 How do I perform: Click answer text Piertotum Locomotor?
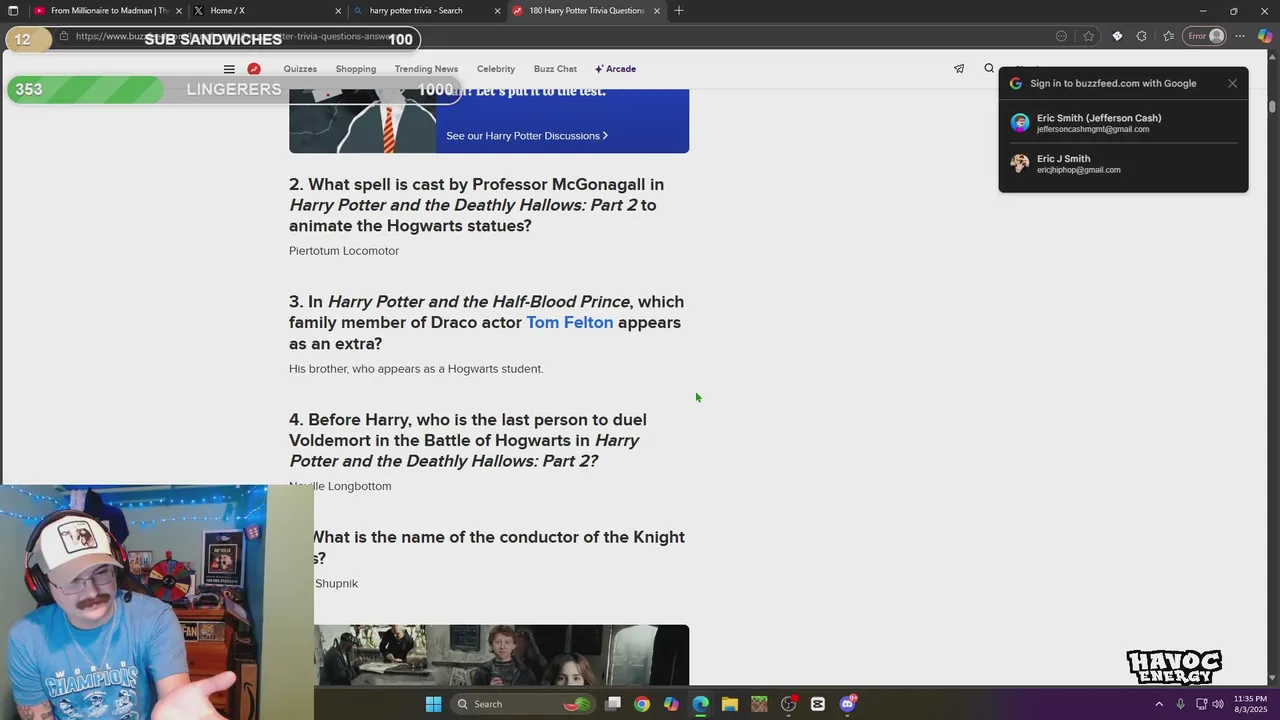[344, 251]
